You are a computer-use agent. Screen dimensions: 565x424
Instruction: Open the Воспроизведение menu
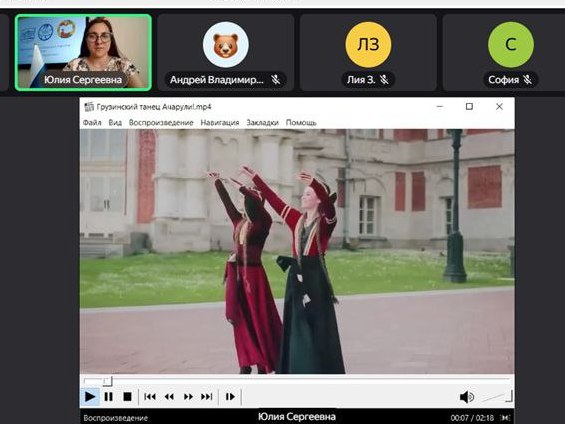(x=161, y=123)
